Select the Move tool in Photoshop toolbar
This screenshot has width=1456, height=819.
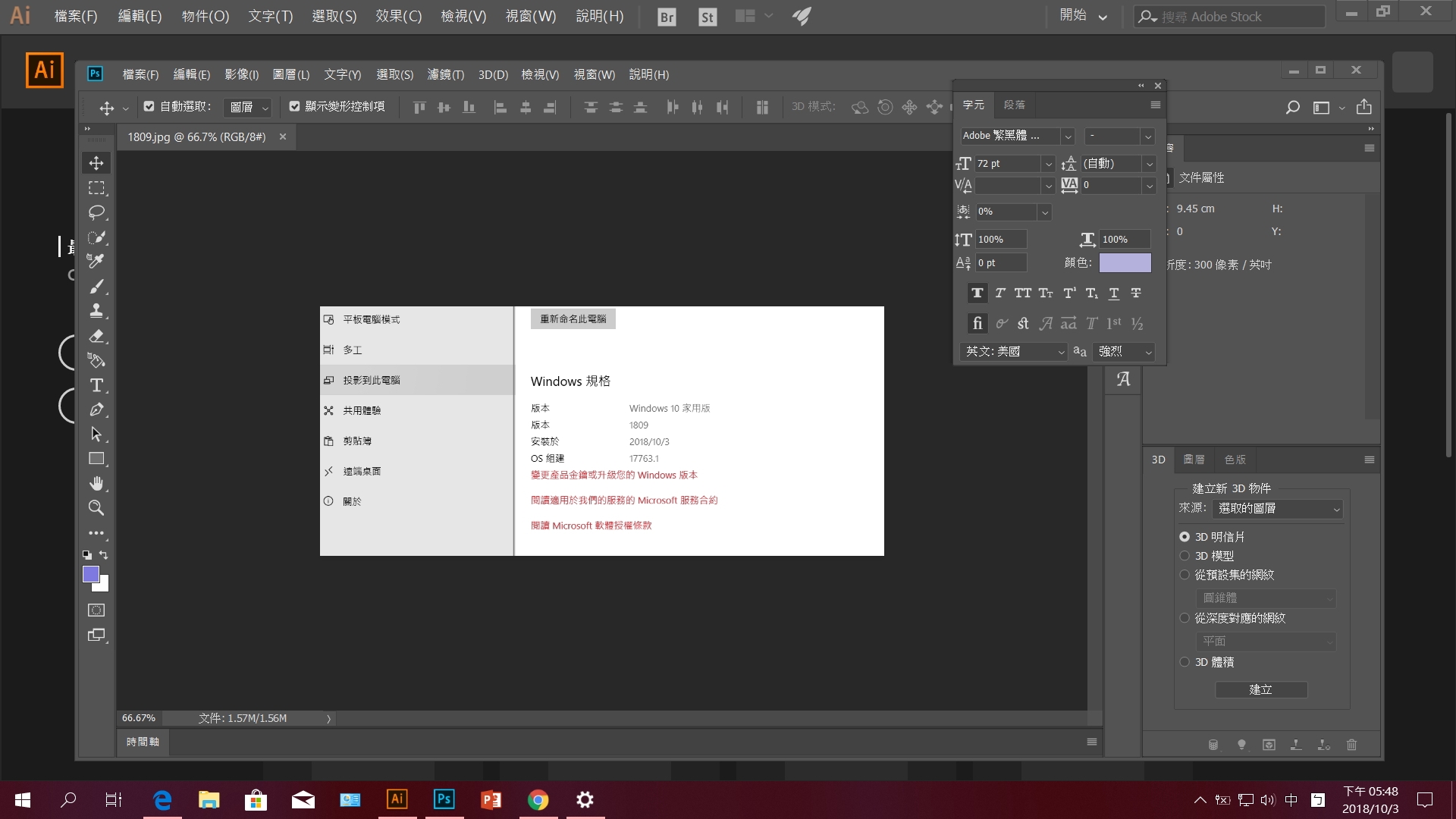point(96,163)
